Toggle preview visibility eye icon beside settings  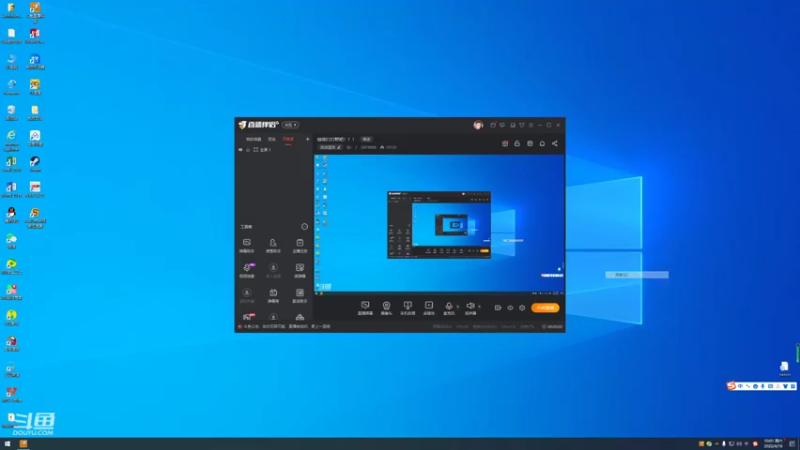pyautogui.click(x=510, y=308)
